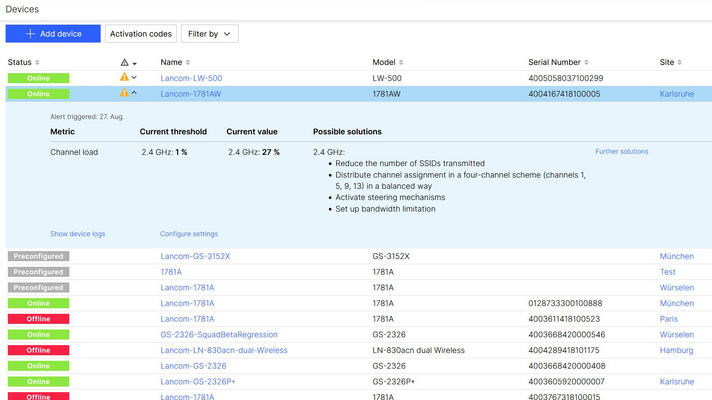Viewport: 712px width, 400px height.
Task: Select current value 2.4 GHz: 27 %
Action: [x=254, y=152]
